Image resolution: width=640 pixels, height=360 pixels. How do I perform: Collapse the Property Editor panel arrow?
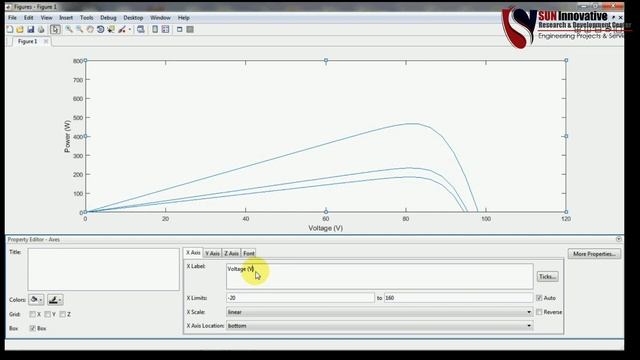[619, 239]
